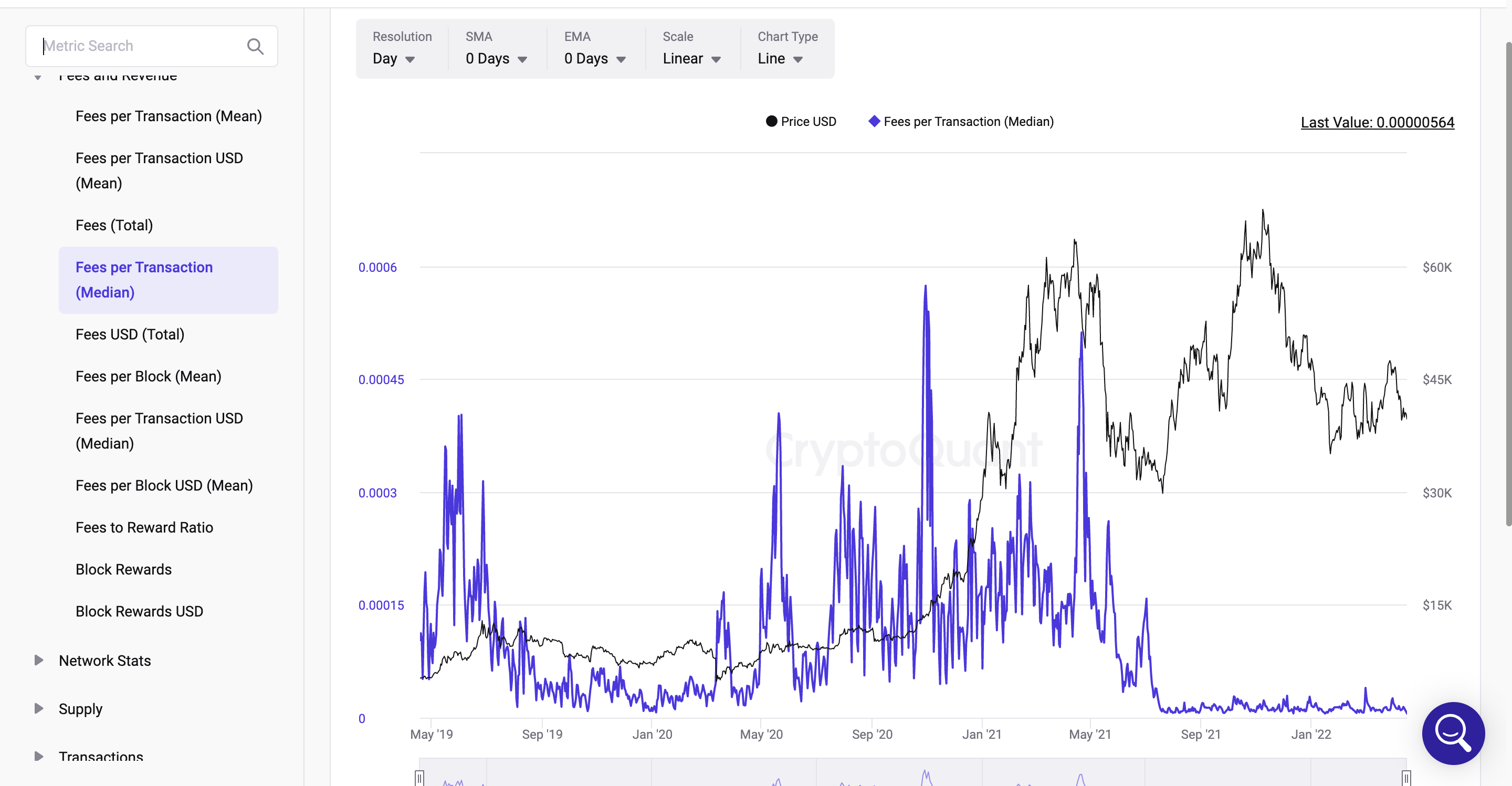Screen dimensions: 1512x786
Task: Open the SMA 0 Days dropdown
Action: click(x=496, y=59)
